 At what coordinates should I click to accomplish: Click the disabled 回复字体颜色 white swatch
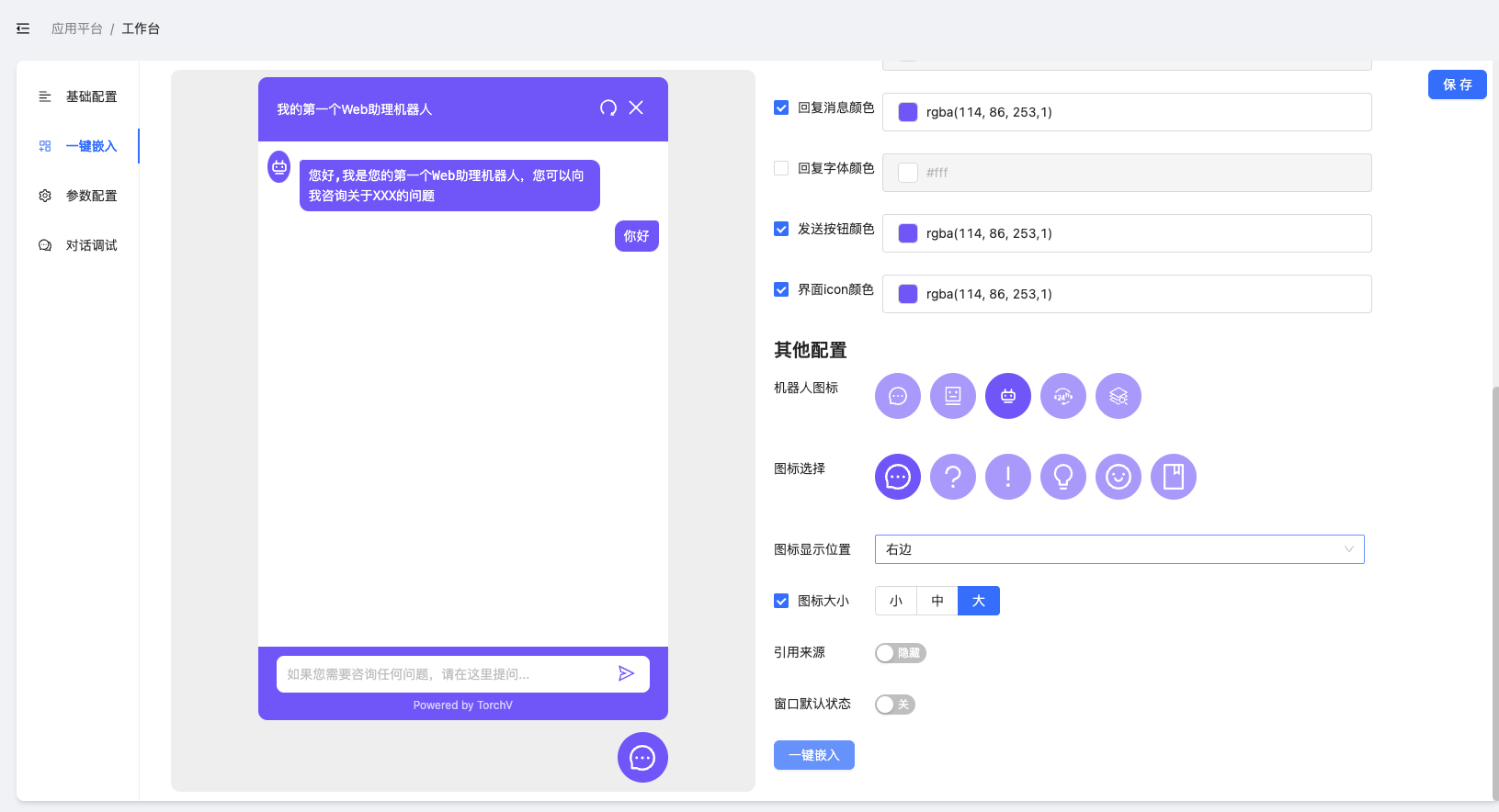pos(908,173)
